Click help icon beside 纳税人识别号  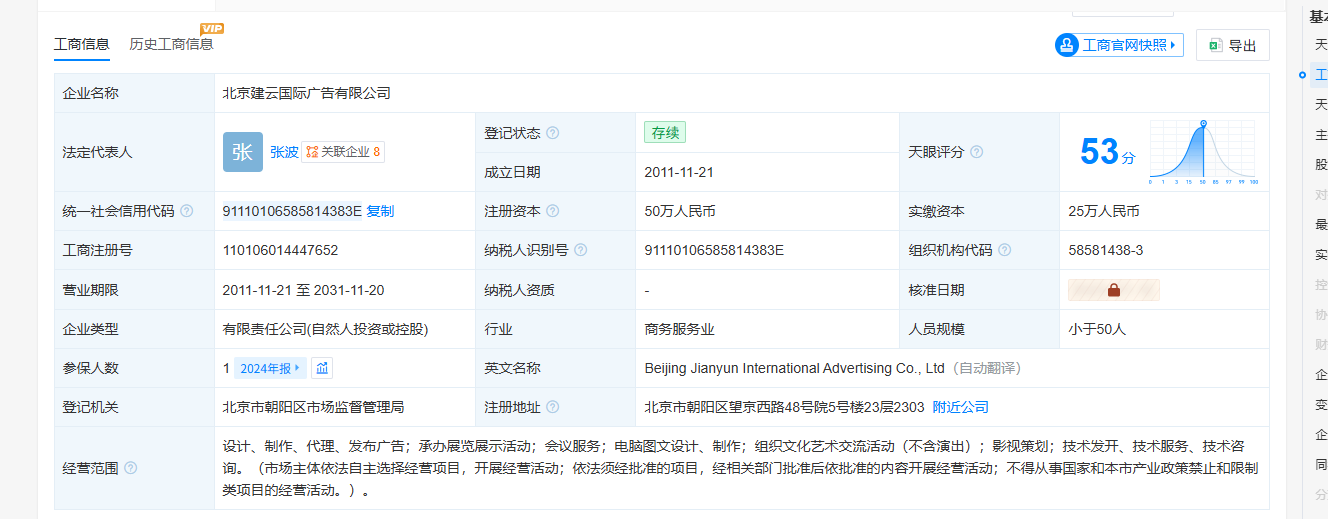click(581, 250)
